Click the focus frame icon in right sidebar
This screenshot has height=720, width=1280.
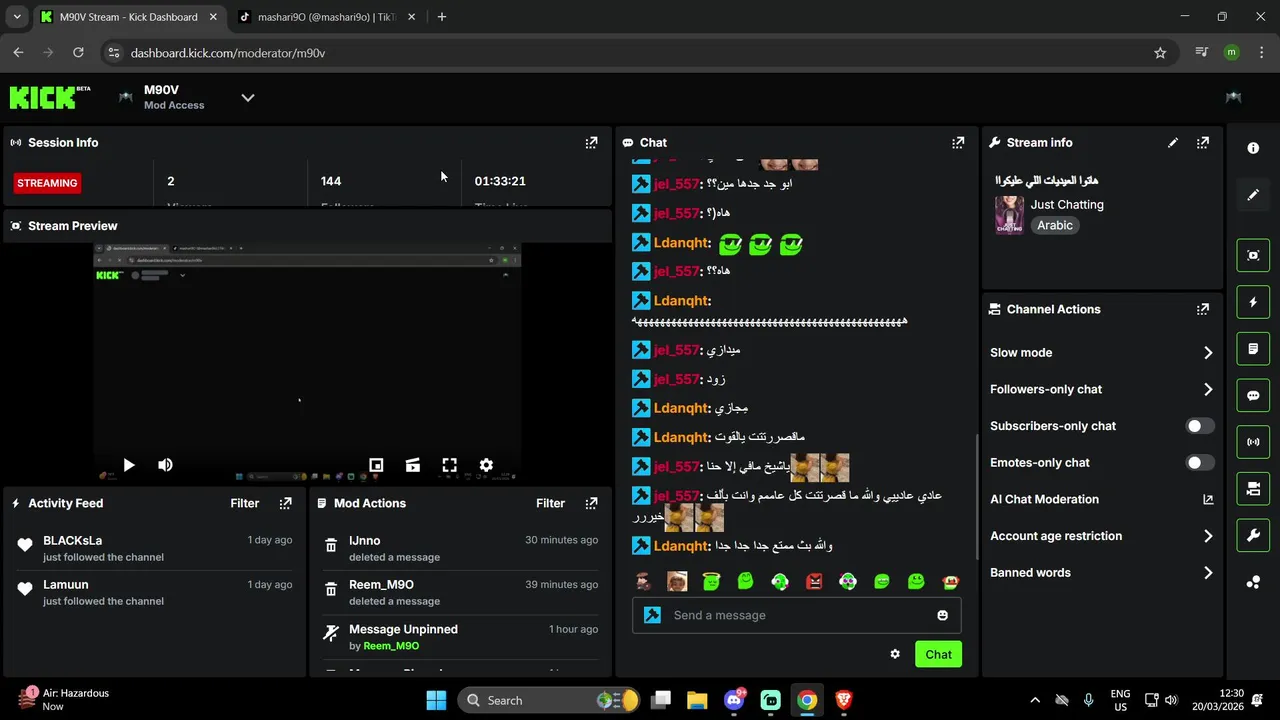[1253, 255]
